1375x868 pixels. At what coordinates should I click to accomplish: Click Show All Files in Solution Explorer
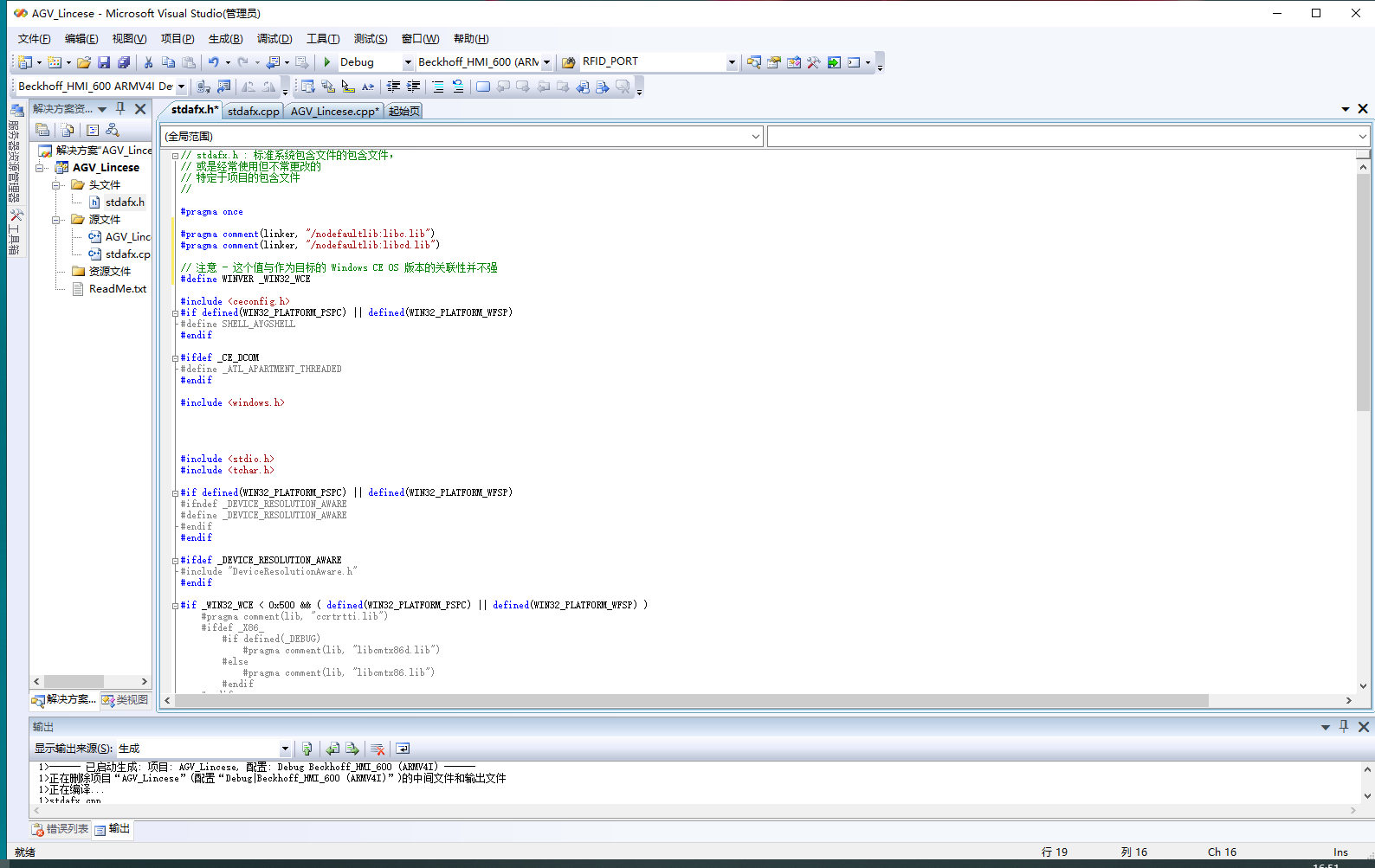[x=68, y=130]
